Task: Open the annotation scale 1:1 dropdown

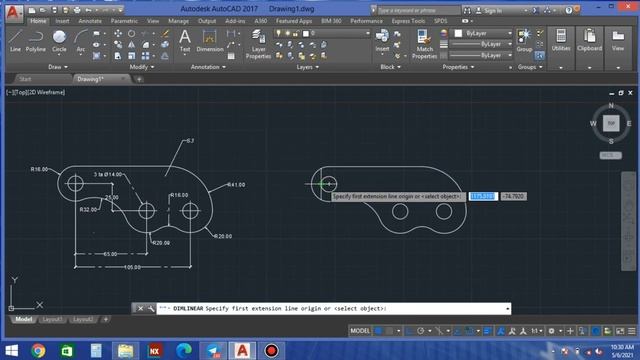Action: 536,331
